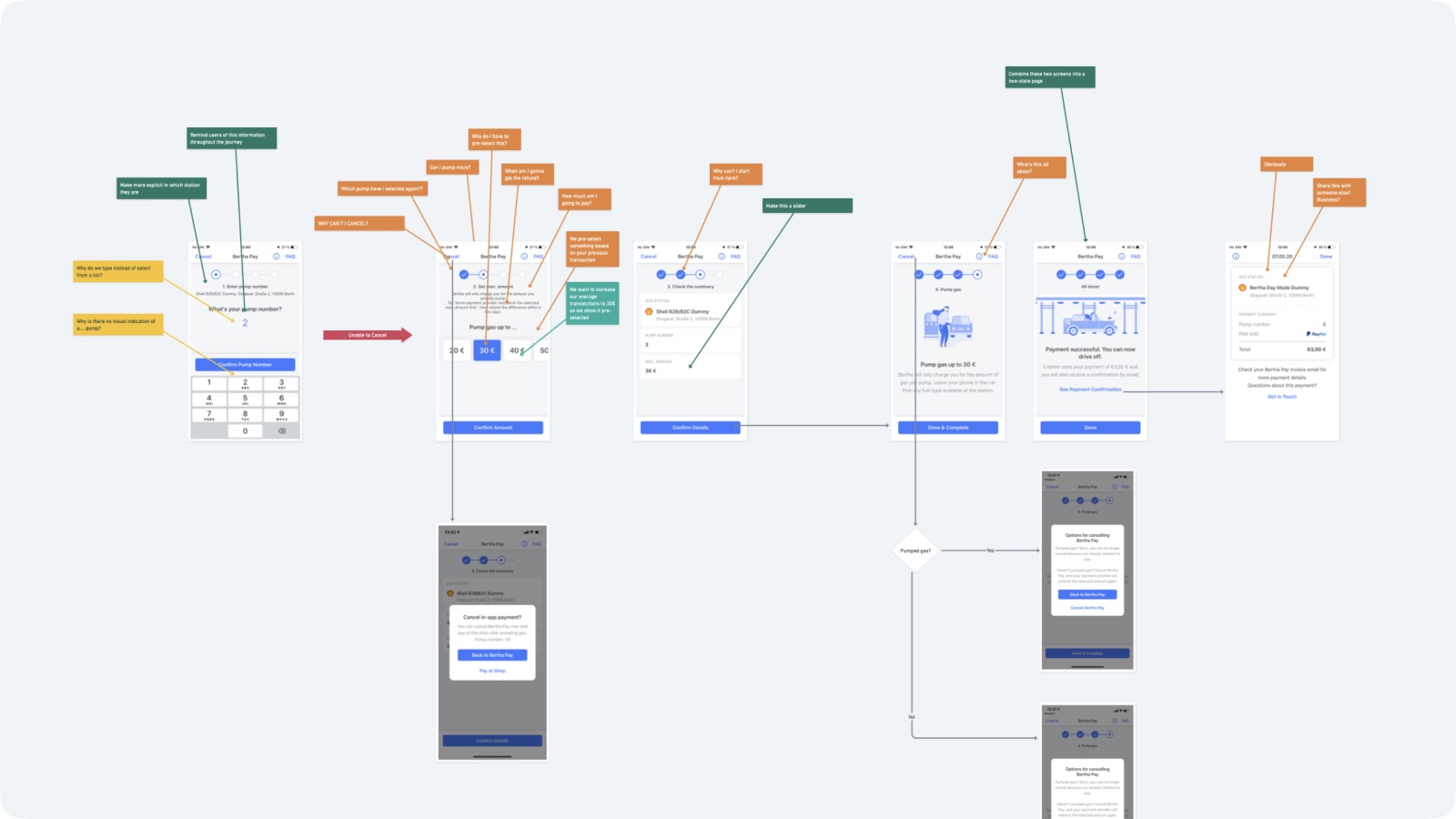
Task: Click the info icon on the 07.05.20 invoice header
Action: coord(1236,257)
